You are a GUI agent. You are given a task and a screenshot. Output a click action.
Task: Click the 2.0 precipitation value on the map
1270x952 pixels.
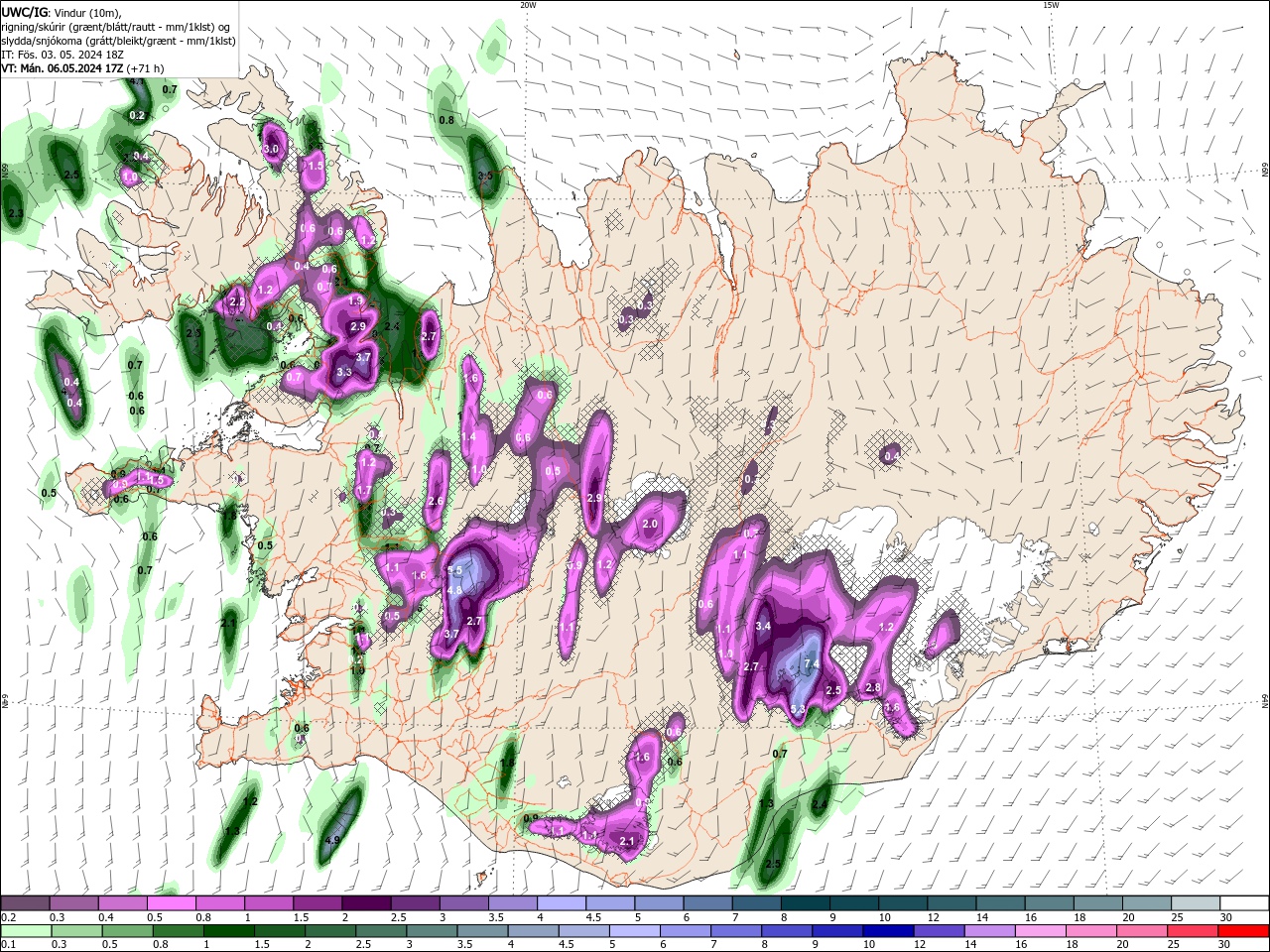[x=651, y=524]
